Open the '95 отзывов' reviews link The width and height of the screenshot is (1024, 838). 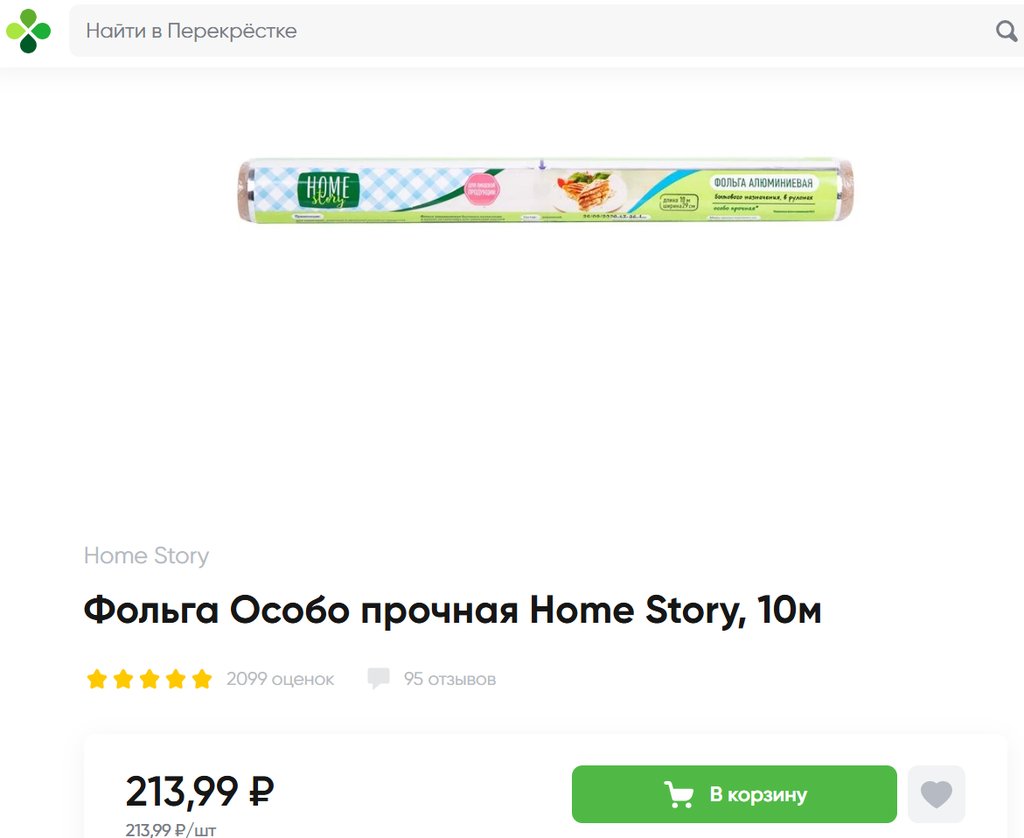(449, 680)
